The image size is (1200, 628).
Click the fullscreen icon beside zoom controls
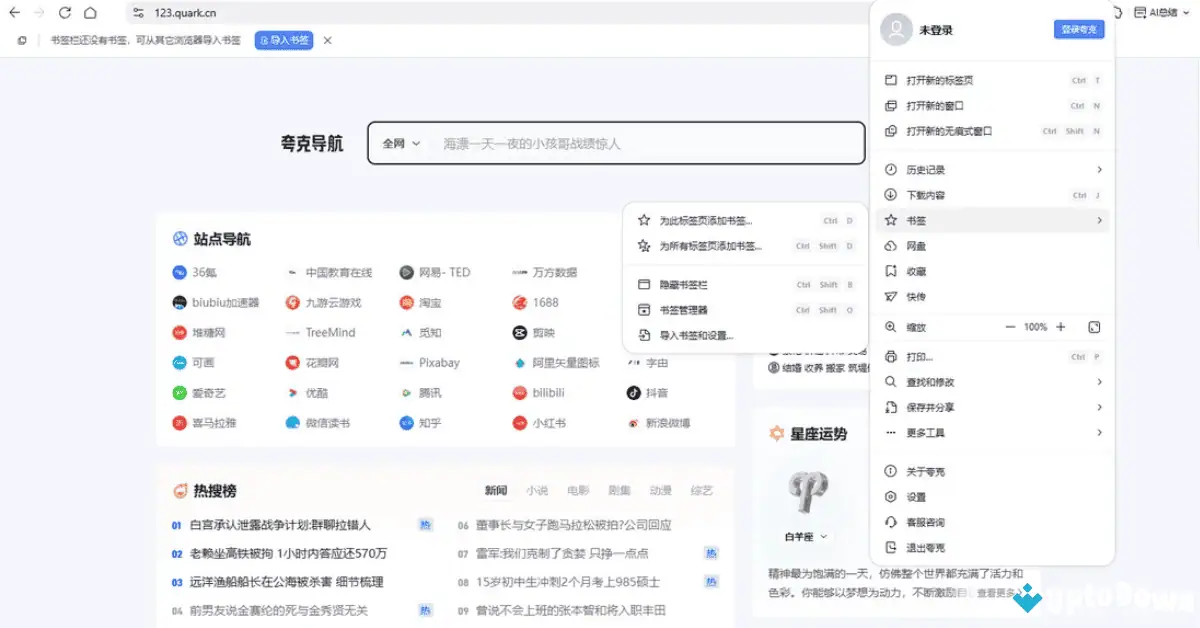(x=1094, y=327)
